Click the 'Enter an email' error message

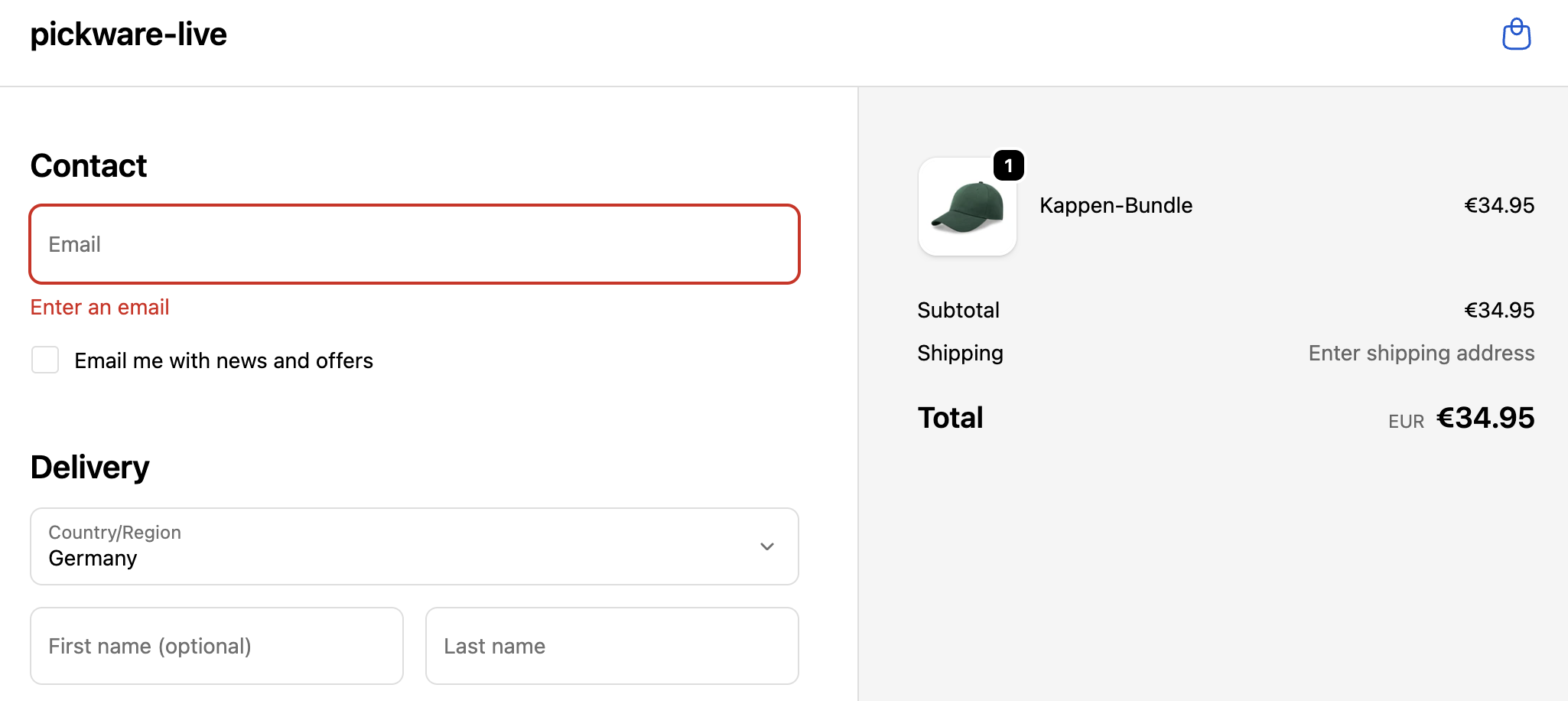(99, 307)
